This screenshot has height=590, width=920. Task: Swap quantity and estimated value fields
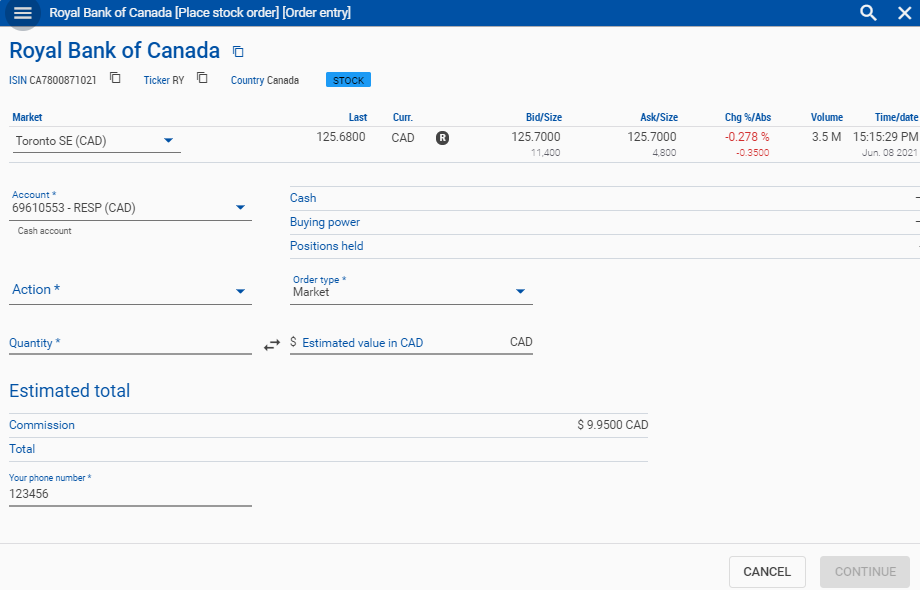coord(272,345)
